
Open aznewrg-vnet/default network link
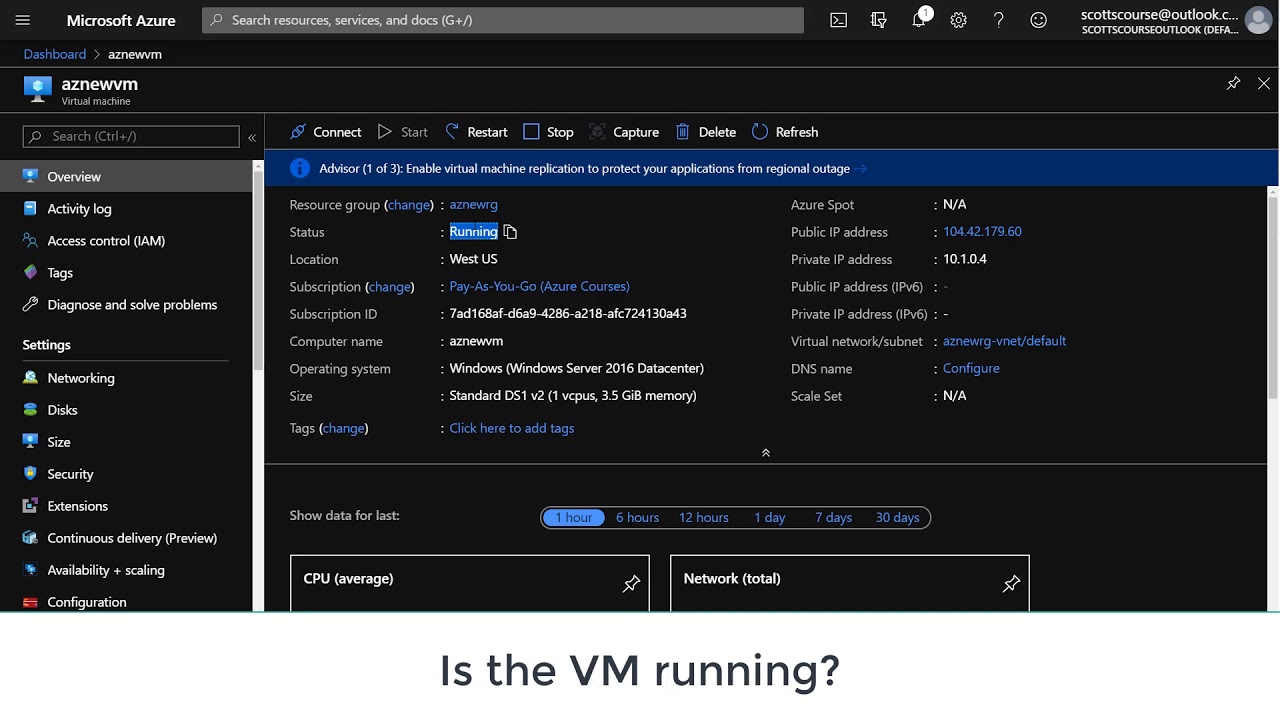tap(1004, 341)
